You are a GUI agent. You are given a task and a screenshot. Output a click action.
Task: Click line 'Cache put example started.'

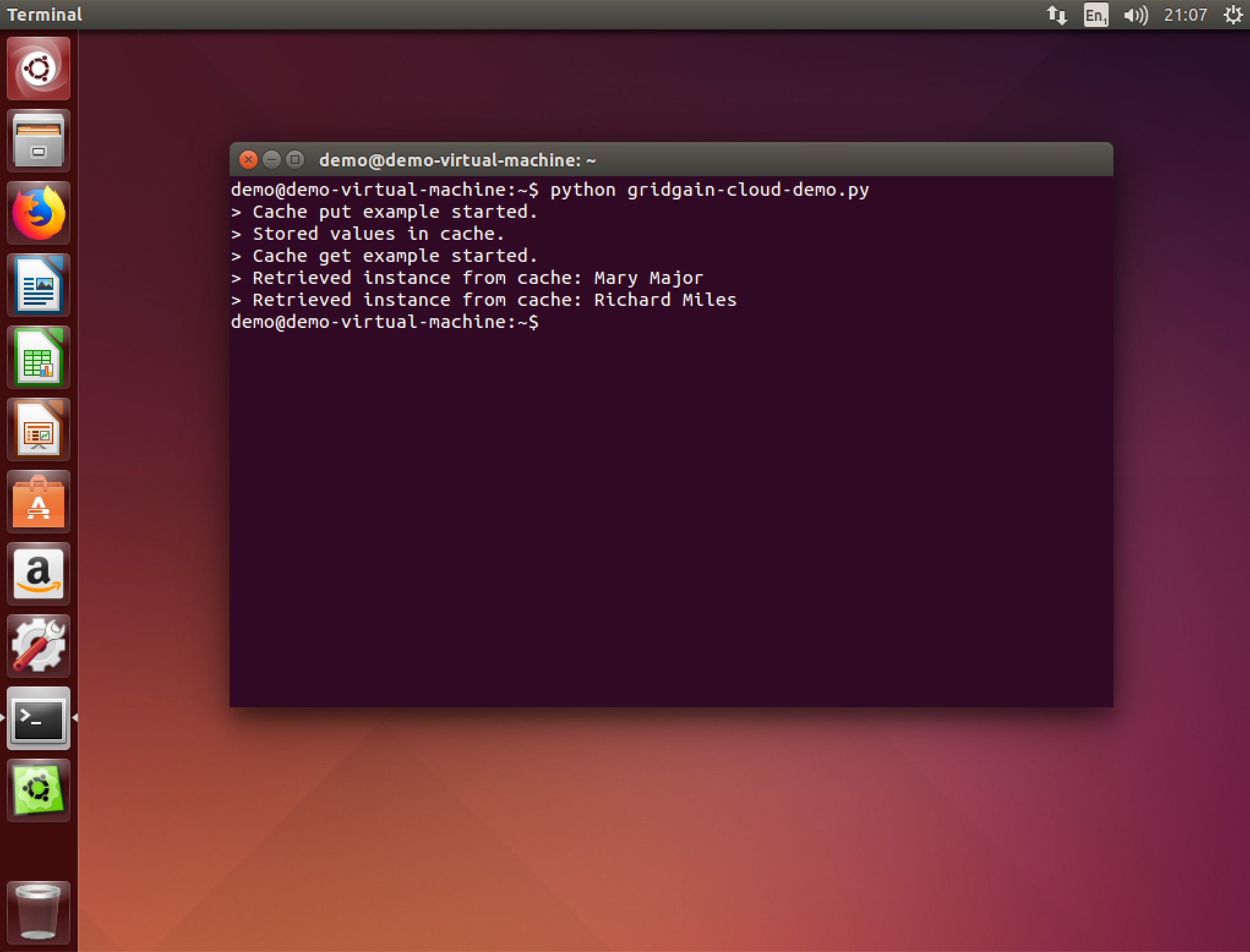click(395, 212)
